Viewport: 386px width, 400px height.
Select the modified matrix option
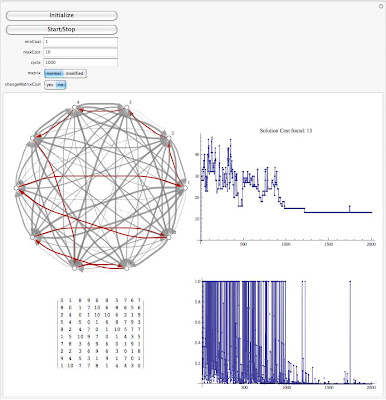coord(75,73)
